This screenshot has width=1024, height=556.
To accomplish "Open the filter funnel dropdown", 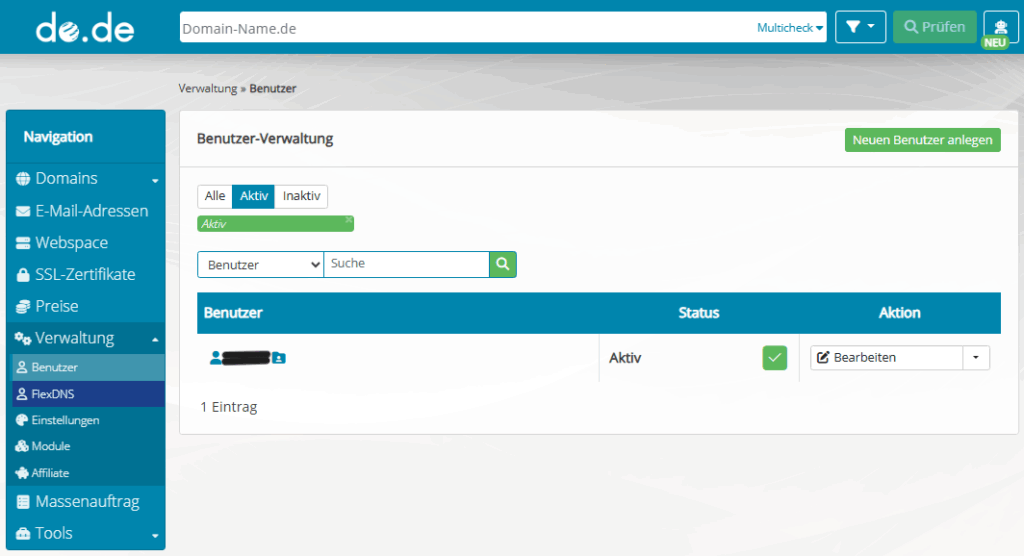I will [860, 27].
